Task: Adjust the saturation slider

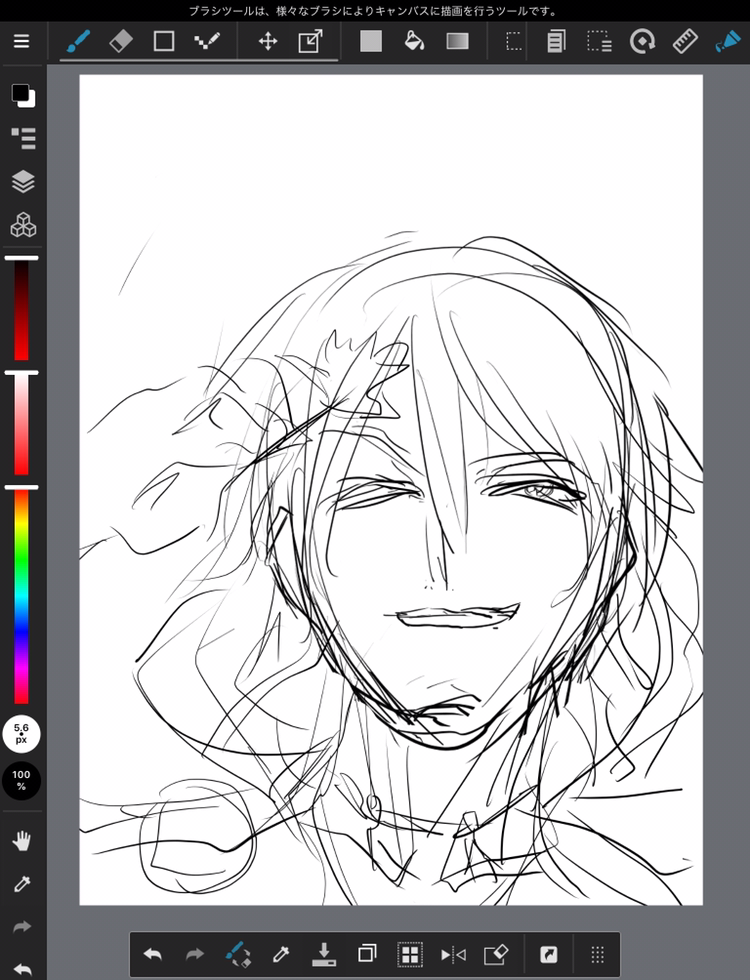Action: [x=22, y=424]
